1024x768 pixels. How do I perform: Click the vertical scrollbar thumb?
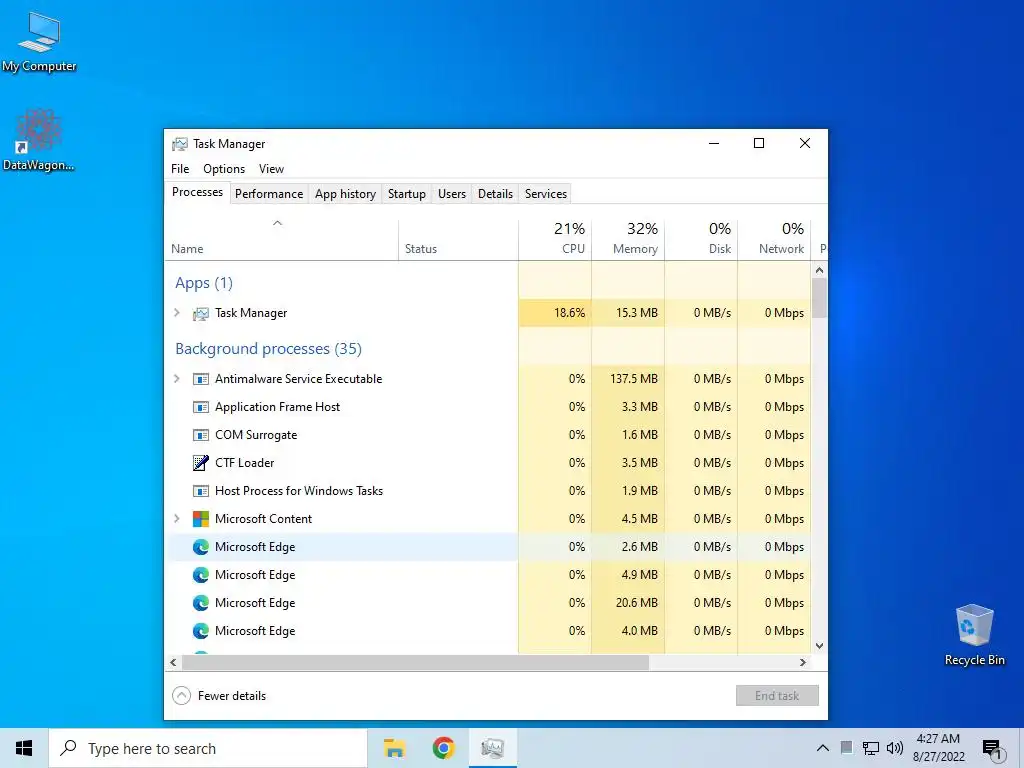[820, 298]
